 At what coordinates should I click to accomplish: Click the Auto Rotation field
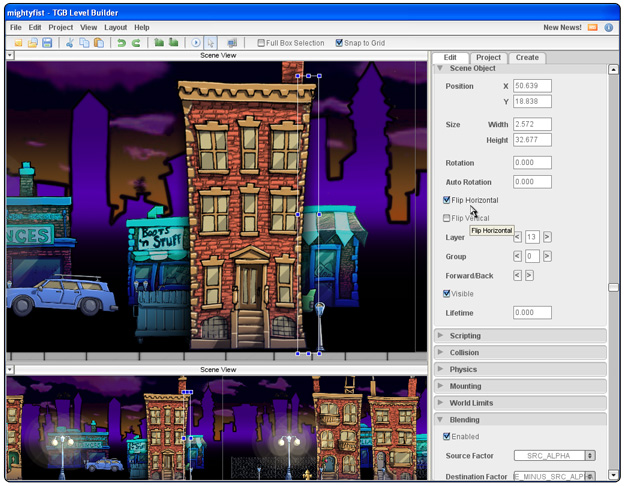tap(532, 181)
